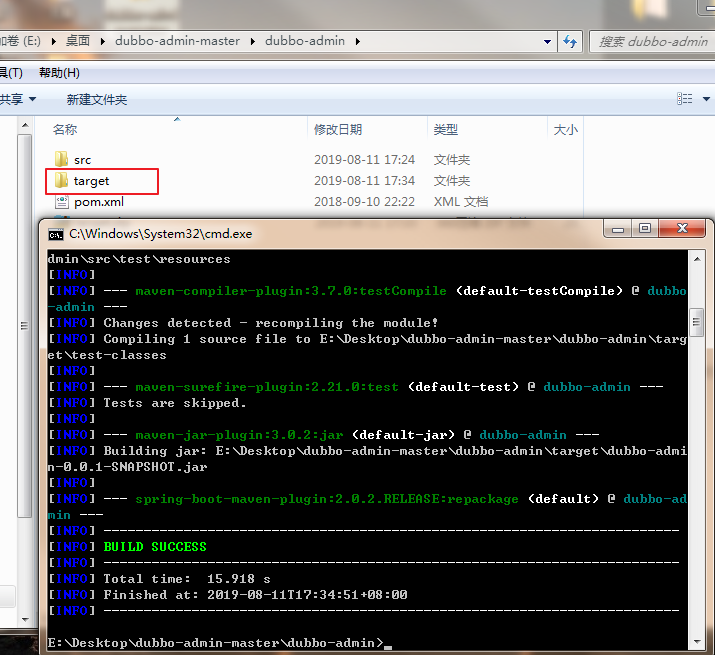Screen dimensions: 715x655
Task: Sort by 类型 column header
Action: point(446,130)
